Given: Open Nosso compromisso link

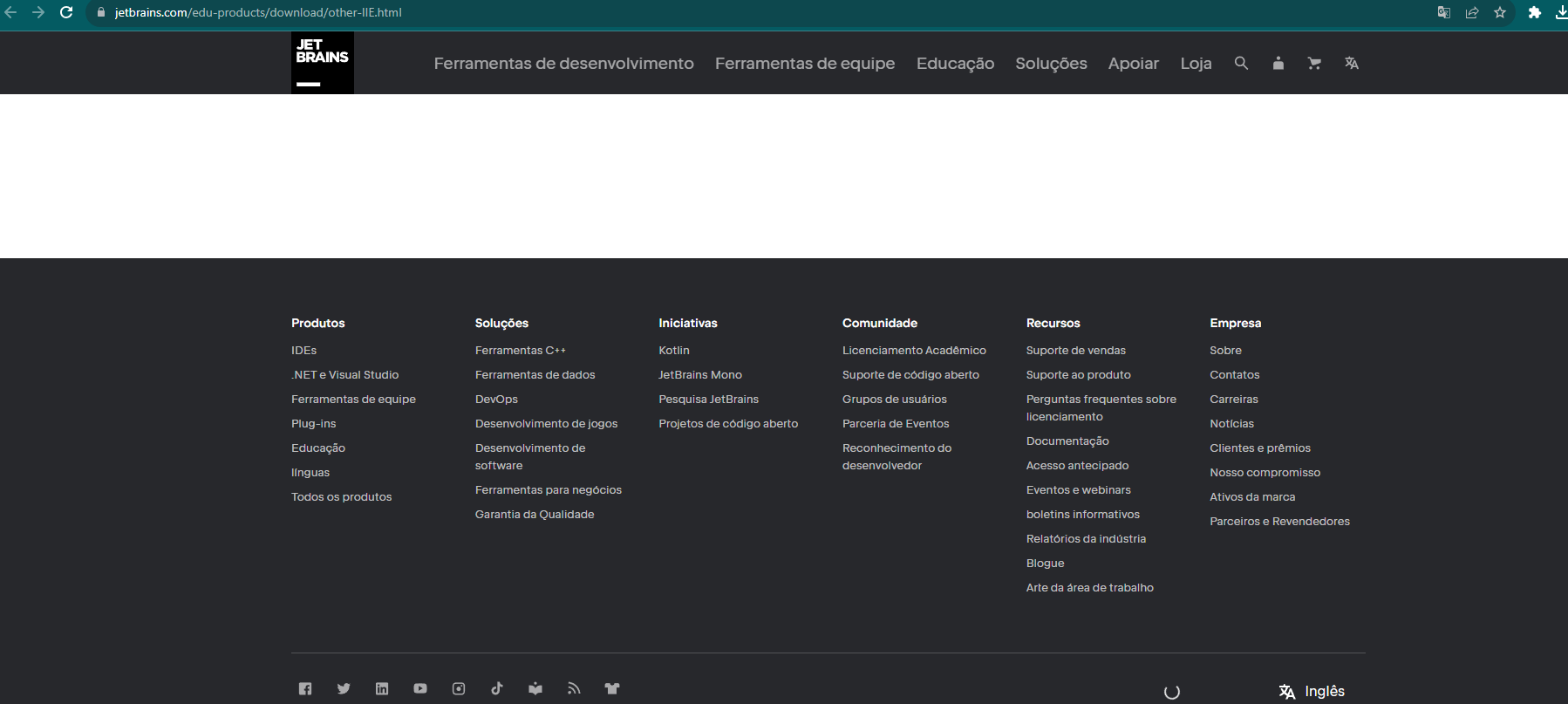Looking at the screenshot, I should (x=1265, y=472).
